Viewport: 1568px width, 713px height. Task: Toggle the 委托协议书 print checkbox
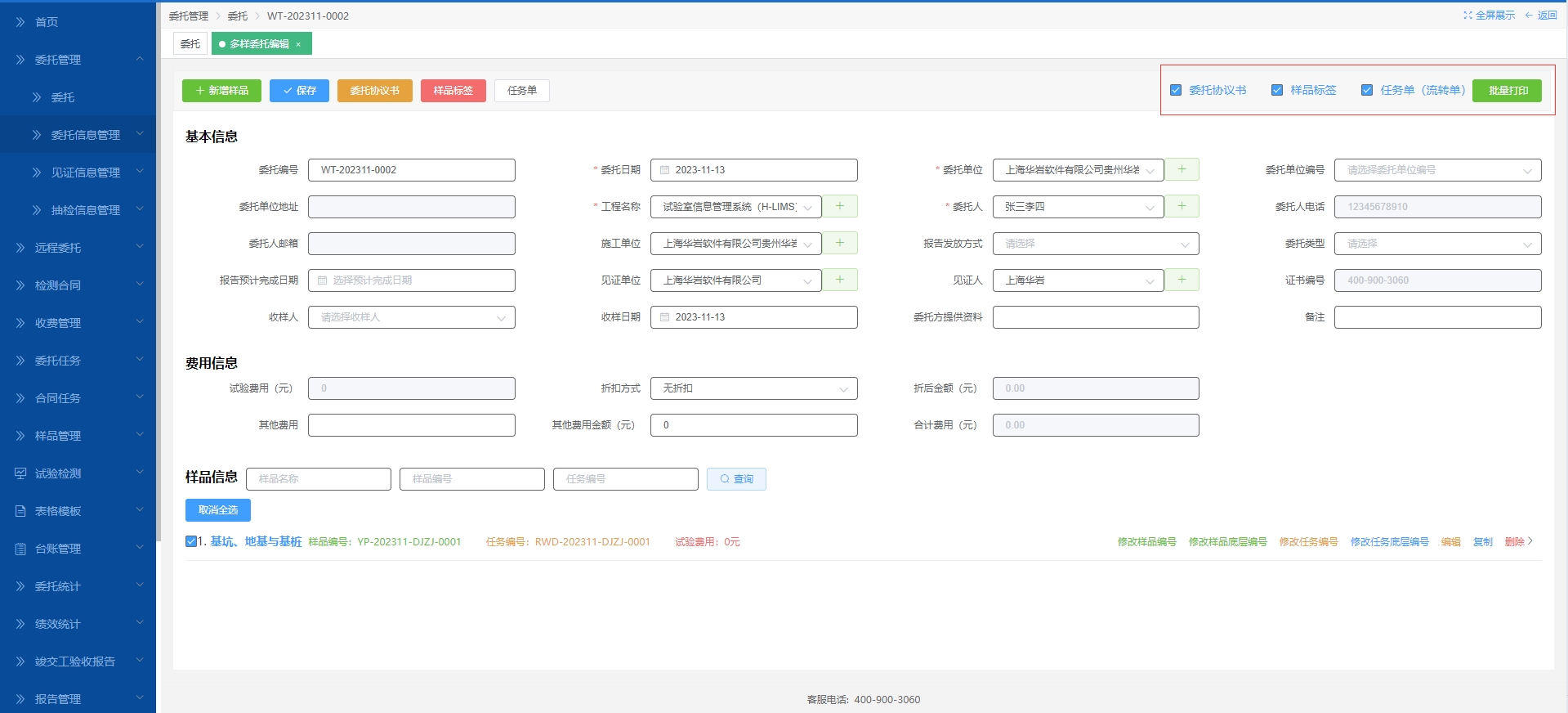[x=1176, y=90]
